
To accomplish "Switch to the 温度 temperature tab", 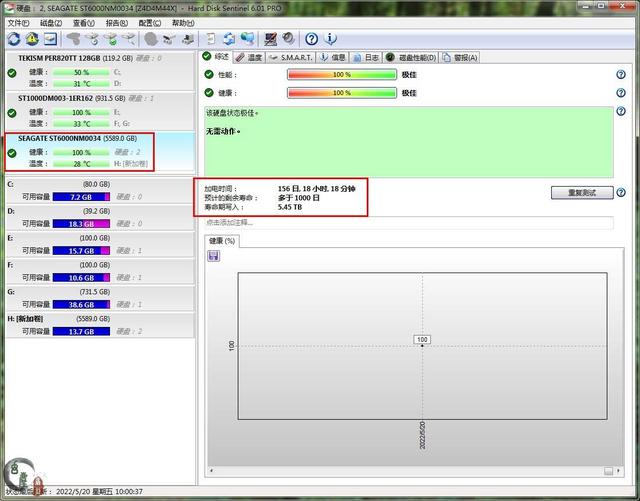I will [x=249, y=58].
